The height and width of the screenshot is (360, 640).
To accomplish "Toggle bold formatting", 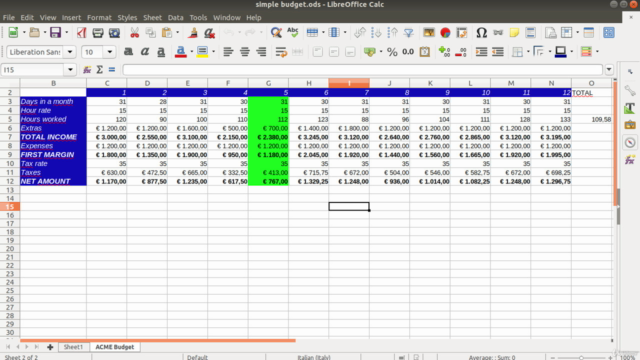I will [128, 52].
